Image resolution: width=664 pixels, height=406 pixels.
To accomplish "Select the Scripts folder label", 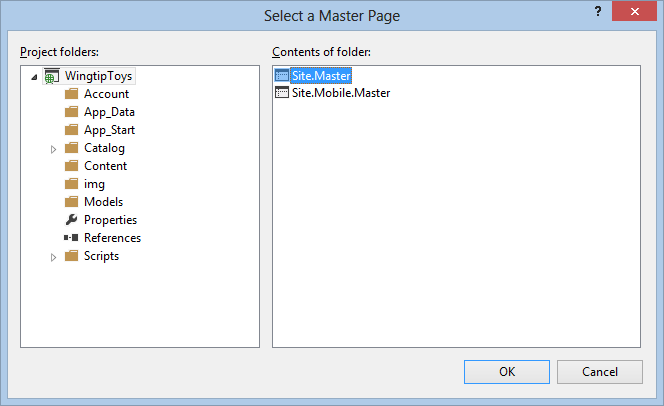I will point(101,256).
